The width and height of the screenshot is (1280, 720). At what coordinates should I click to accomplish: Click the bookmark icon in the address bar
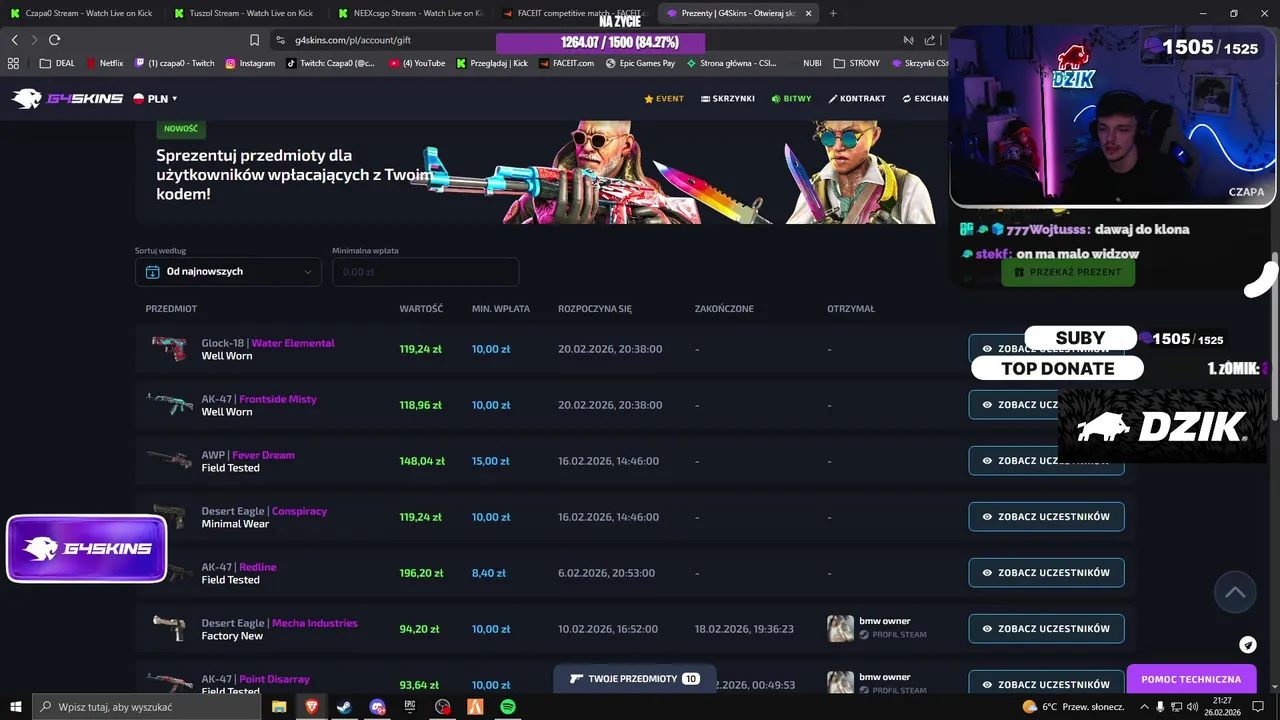click(254, 40)
